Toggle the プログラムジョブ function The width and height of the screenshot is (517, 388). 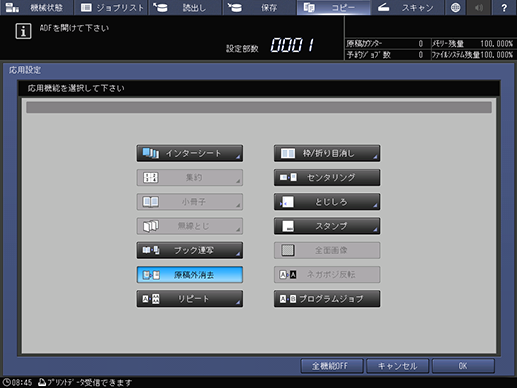click(x=327, y=299)
